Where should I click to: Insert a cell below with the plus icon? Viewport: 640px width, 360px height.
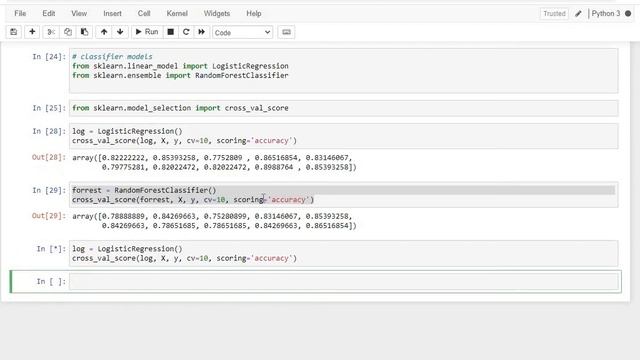[x=32, y=32]
